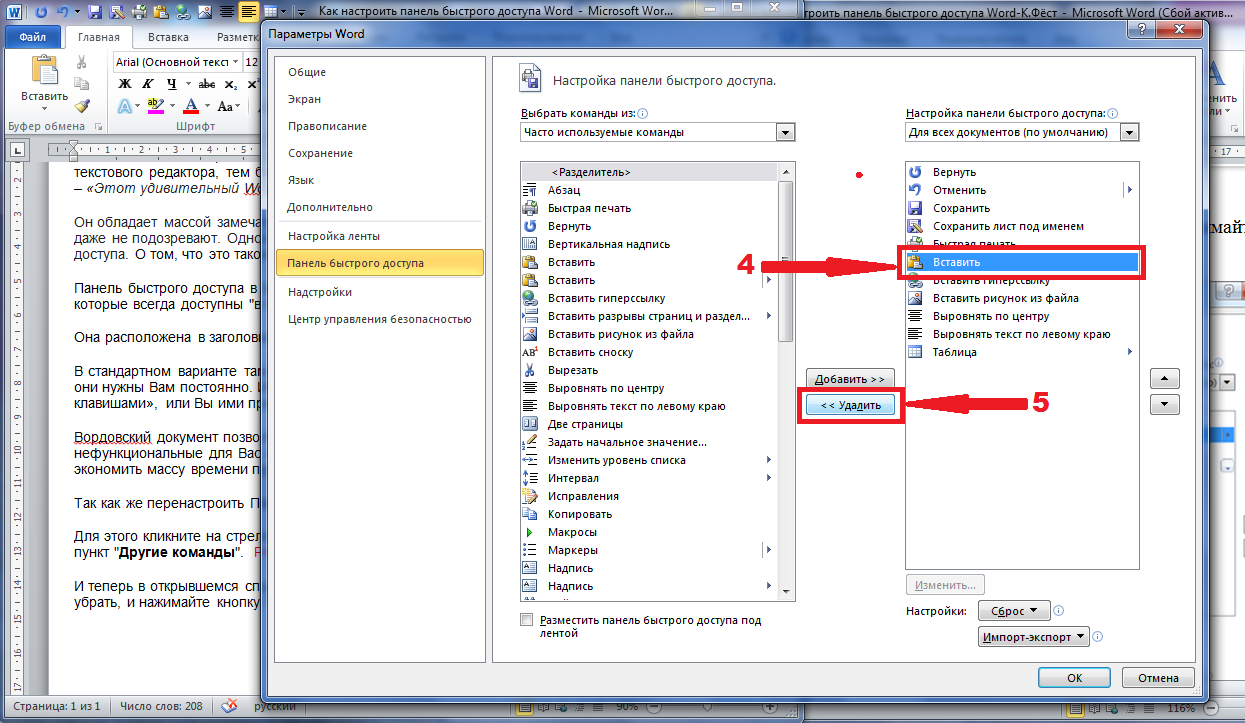Click the Text Effects glowing A icon
Image resolution: width=1245 pixels, height=723 pixels.
point(125,105)
